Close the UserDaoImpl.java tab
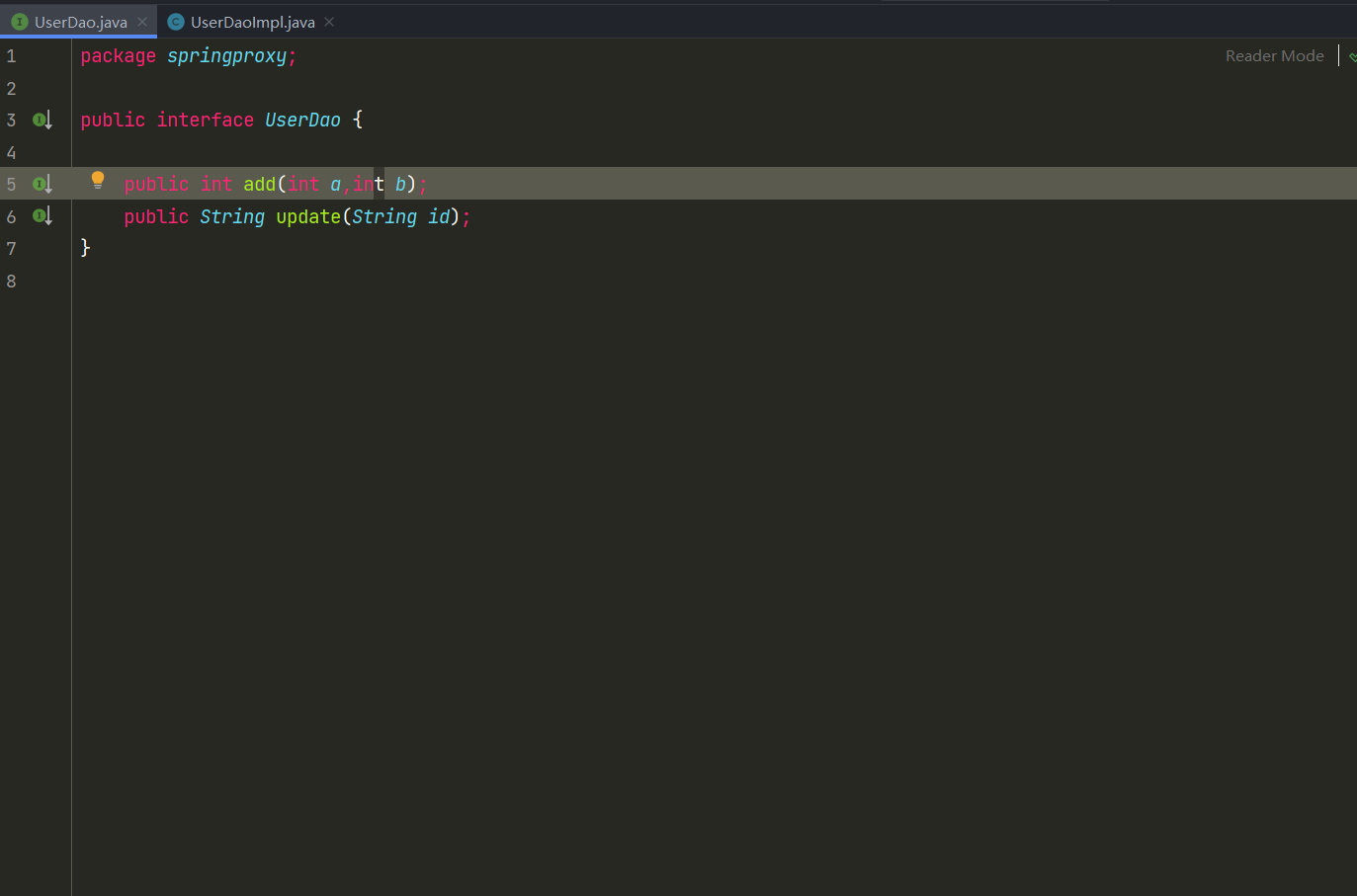Viewport: 1357px width, 896px height. pos(329,22)
